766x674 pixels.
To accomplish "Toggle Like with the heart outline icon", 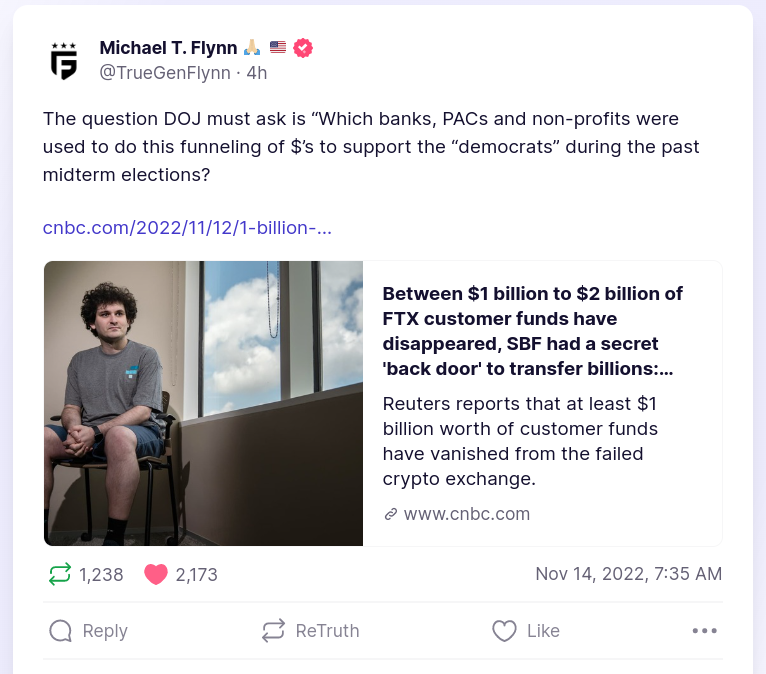I will pyautogui.click(x=505, y=631).
